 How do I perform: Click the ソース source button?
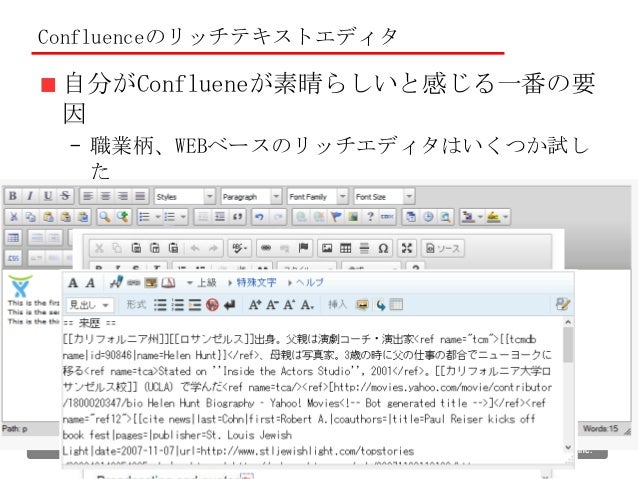[x=443, y=248]
